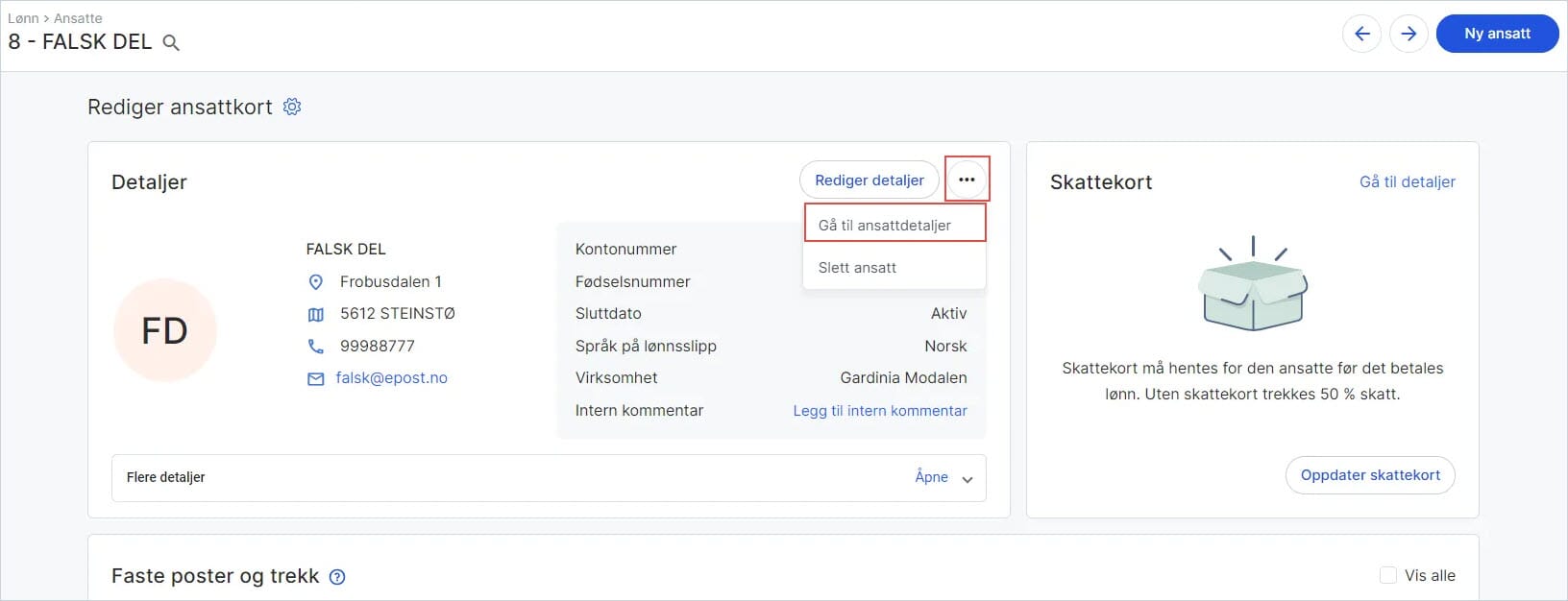Click the Sluttdato label
The height and width of the screenshot is (601, 1568).
pos(608,313)
